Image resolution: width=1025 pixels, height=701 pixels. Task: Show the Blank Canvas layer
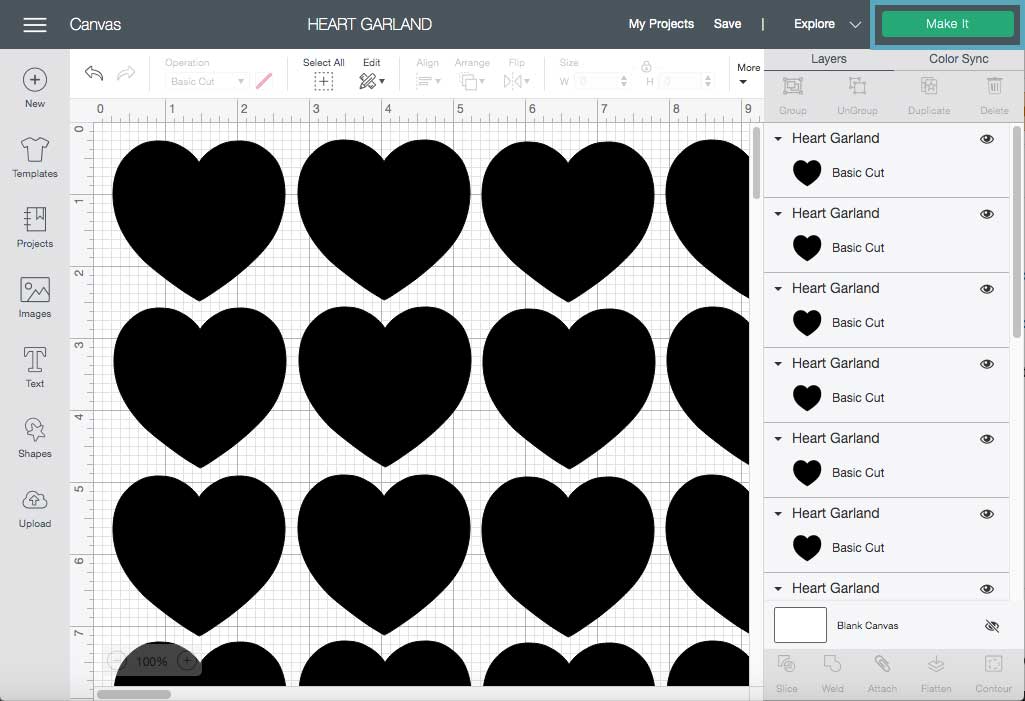(992, 626)
